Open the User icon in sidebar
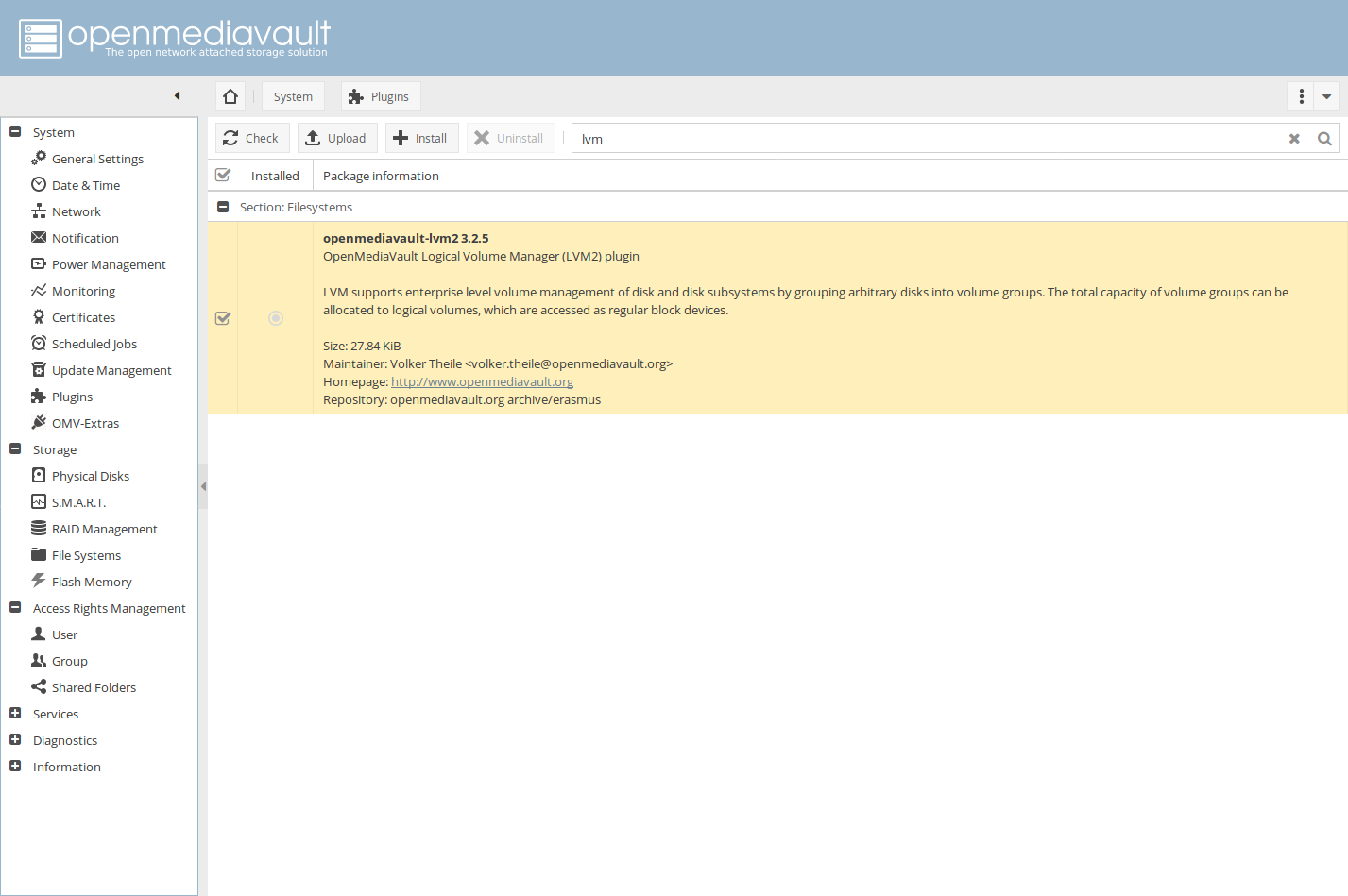 coord(39,634)
